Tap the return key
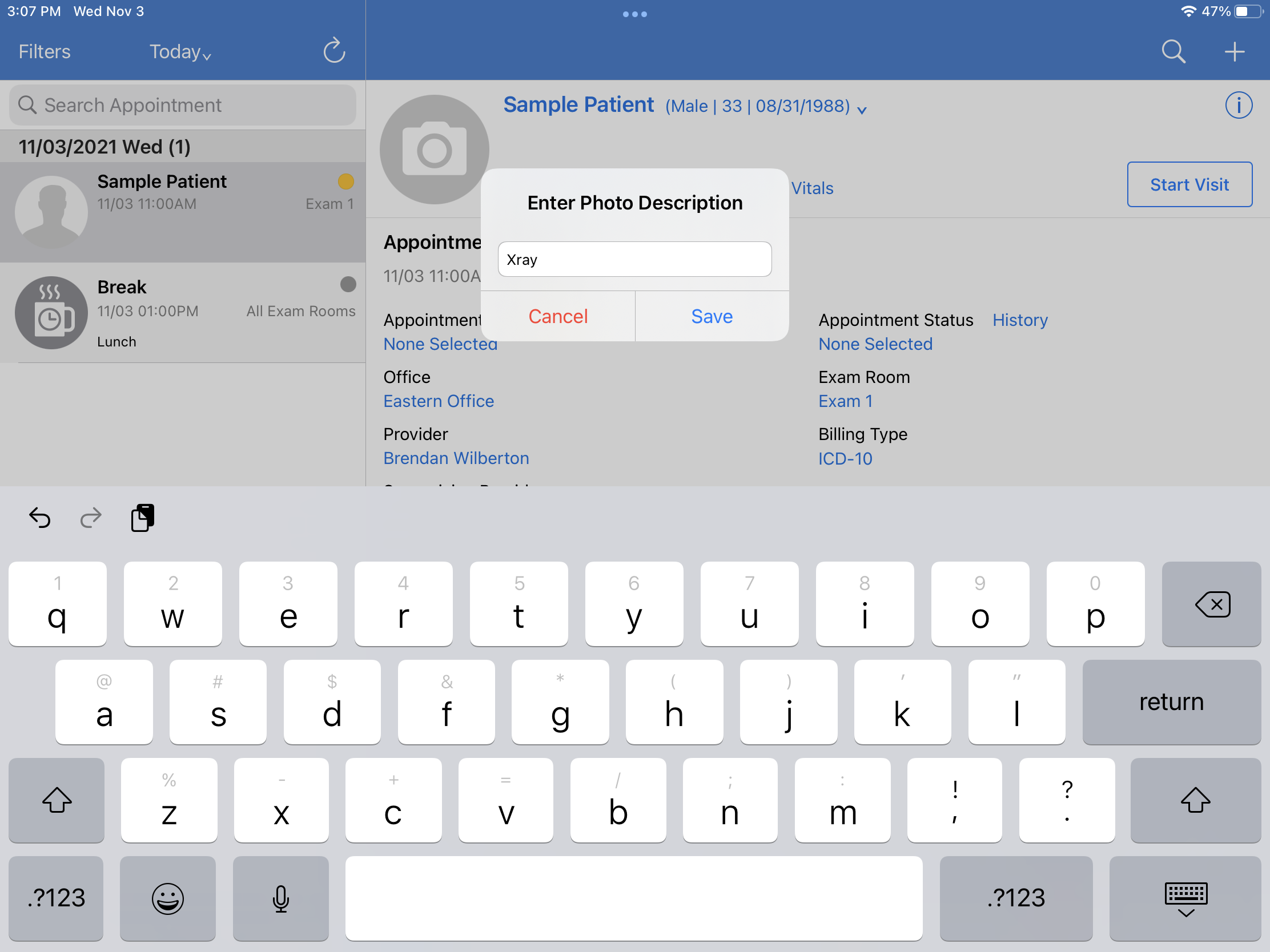The height and width of the screenshot is (952, 1270). pyautogui.click(x=1171, y=702)
